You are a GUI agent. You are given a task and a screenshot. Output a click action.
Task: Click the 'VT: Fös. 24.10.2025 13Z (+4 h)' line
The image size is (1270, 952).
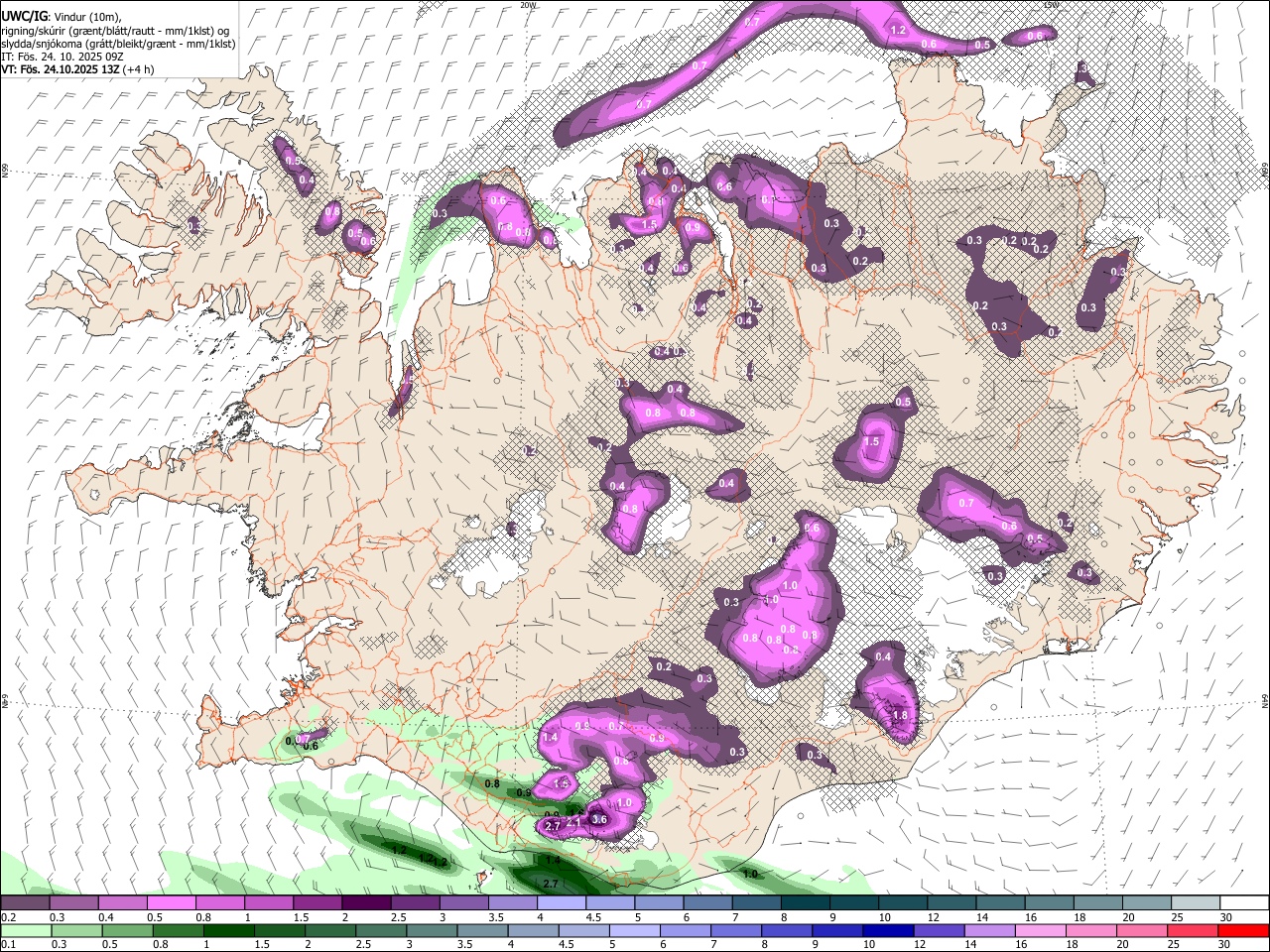point(77,69)
